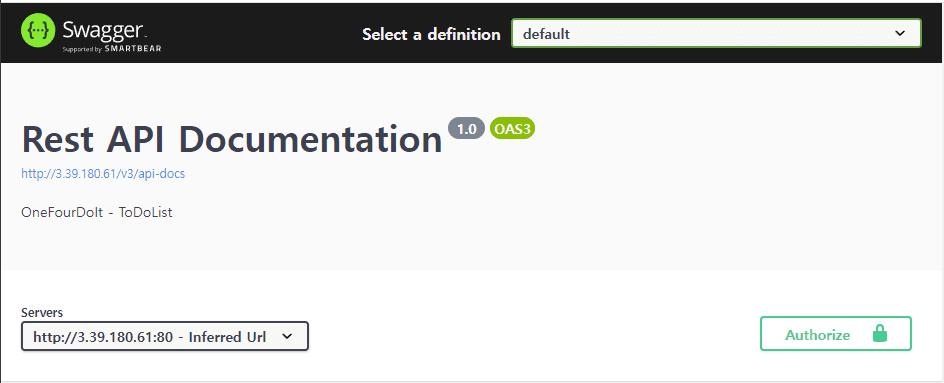Image resolution: width=944 pixels, height=383 pixels.
Task: Click the green OAS3 badge
Action: click(512, 128)
